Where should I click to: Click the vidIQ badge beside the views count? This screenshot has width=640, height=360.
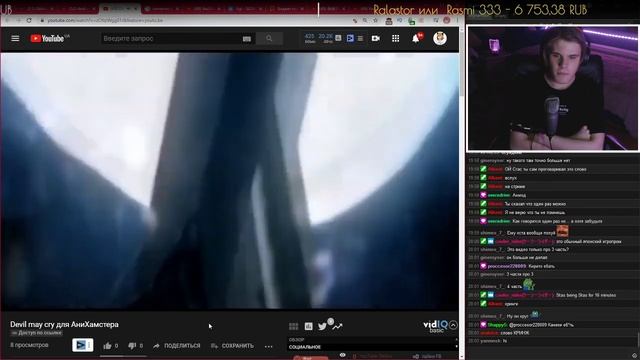tap(82, 345)
